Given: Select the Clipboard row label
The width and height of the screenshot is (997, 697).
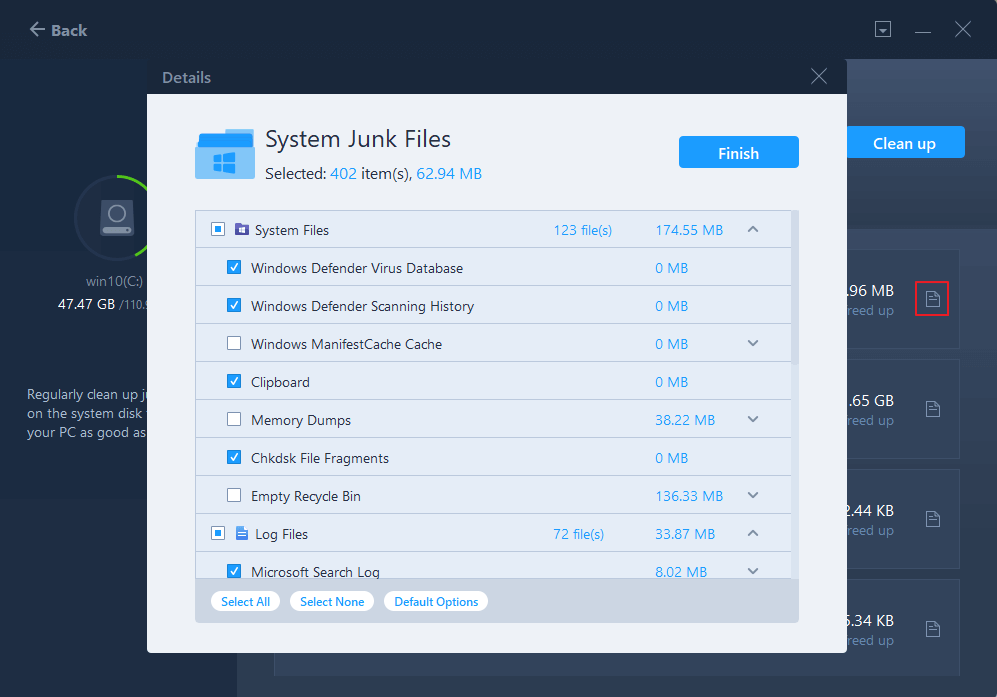Looking at the screenshot, I should 280,382.
